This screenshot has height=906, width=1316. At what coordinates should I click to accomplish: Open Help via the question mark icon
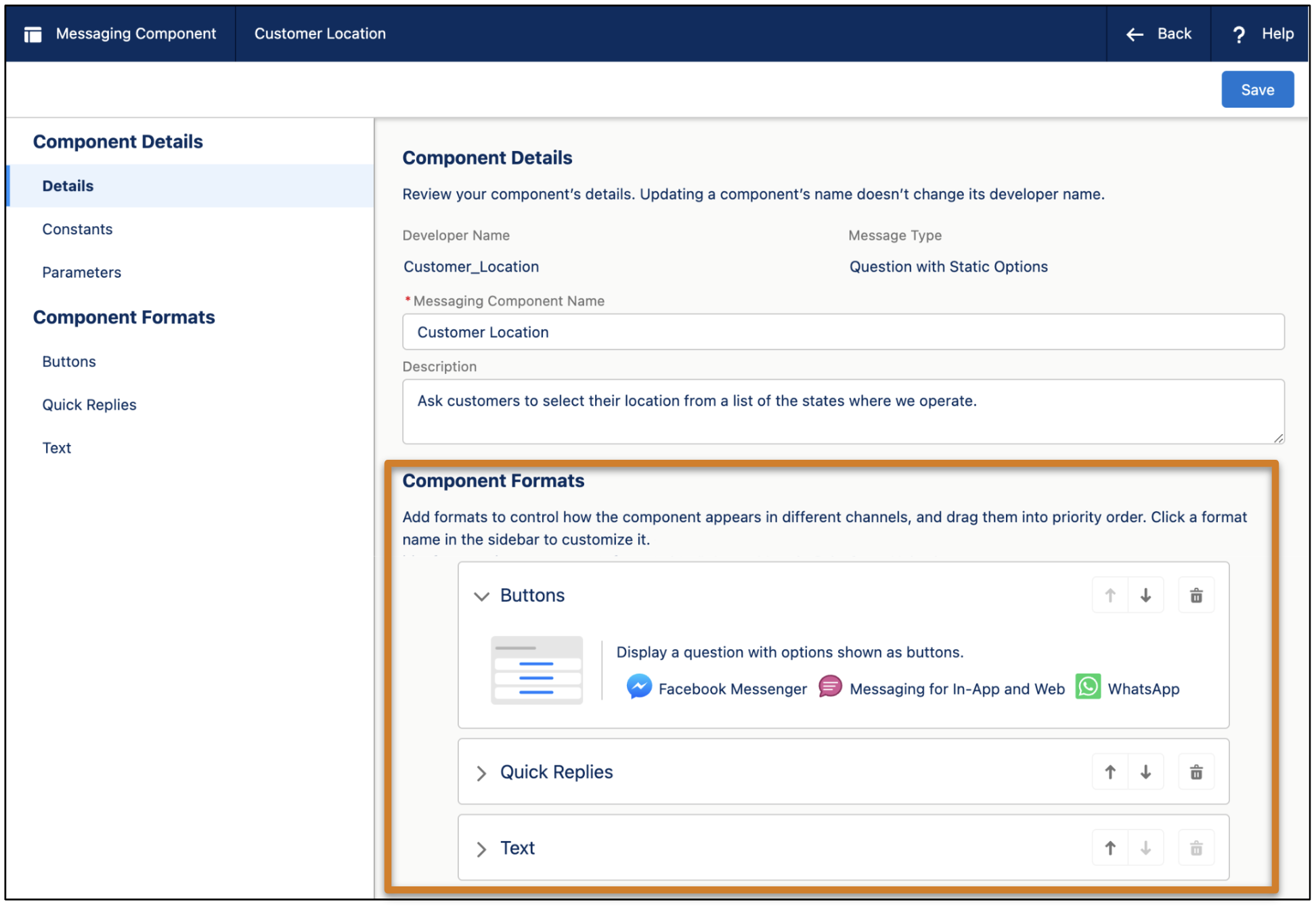click(1239, 33)
